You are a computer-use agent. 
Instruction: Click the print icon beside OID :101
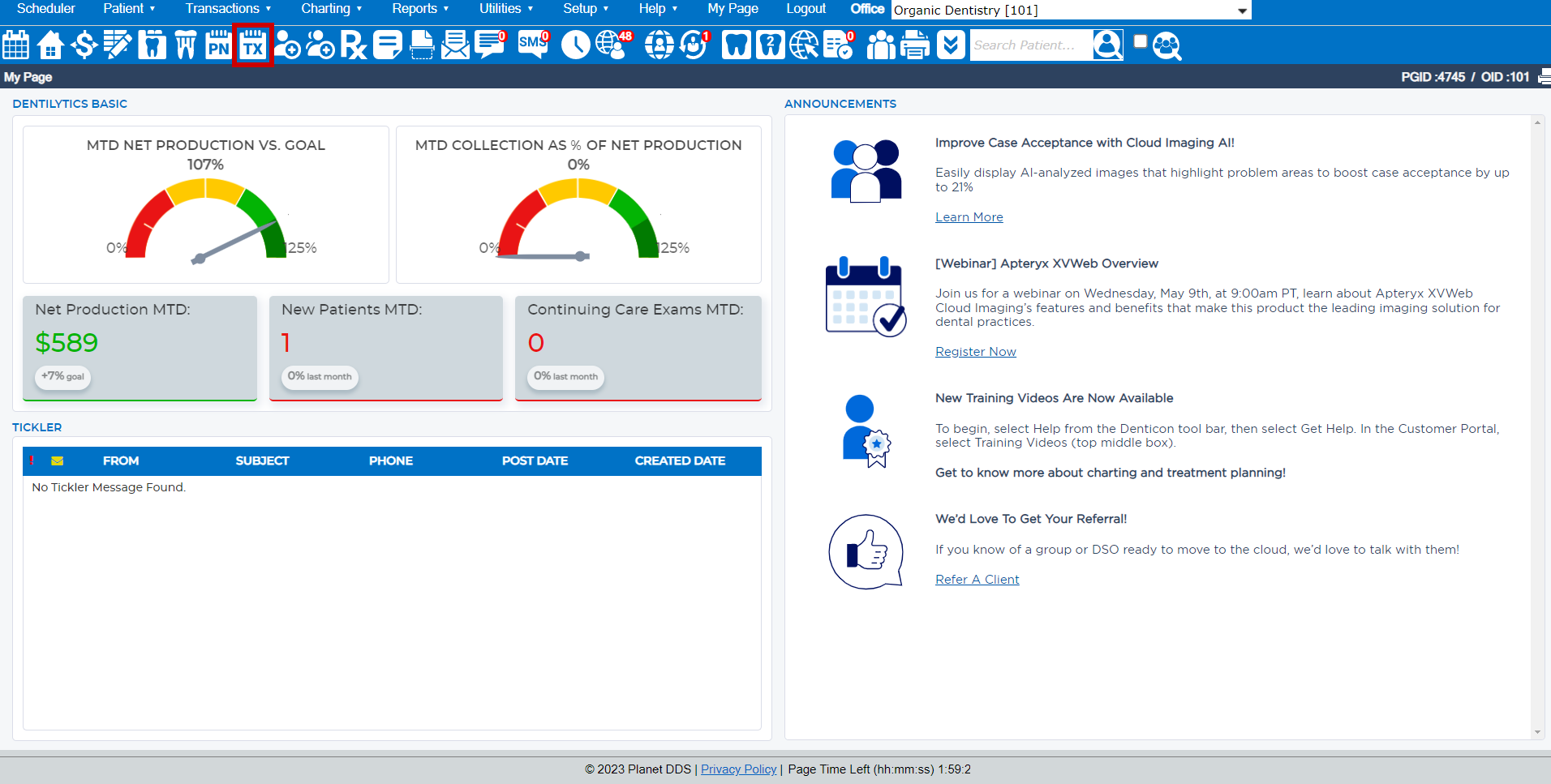[1545, 77]
